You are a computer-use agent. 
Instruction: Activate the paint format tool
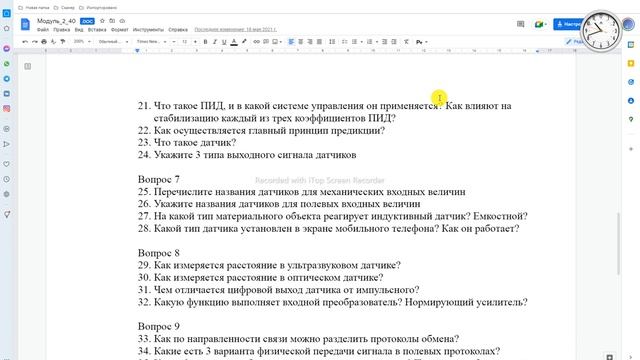[x=63, y=42]
